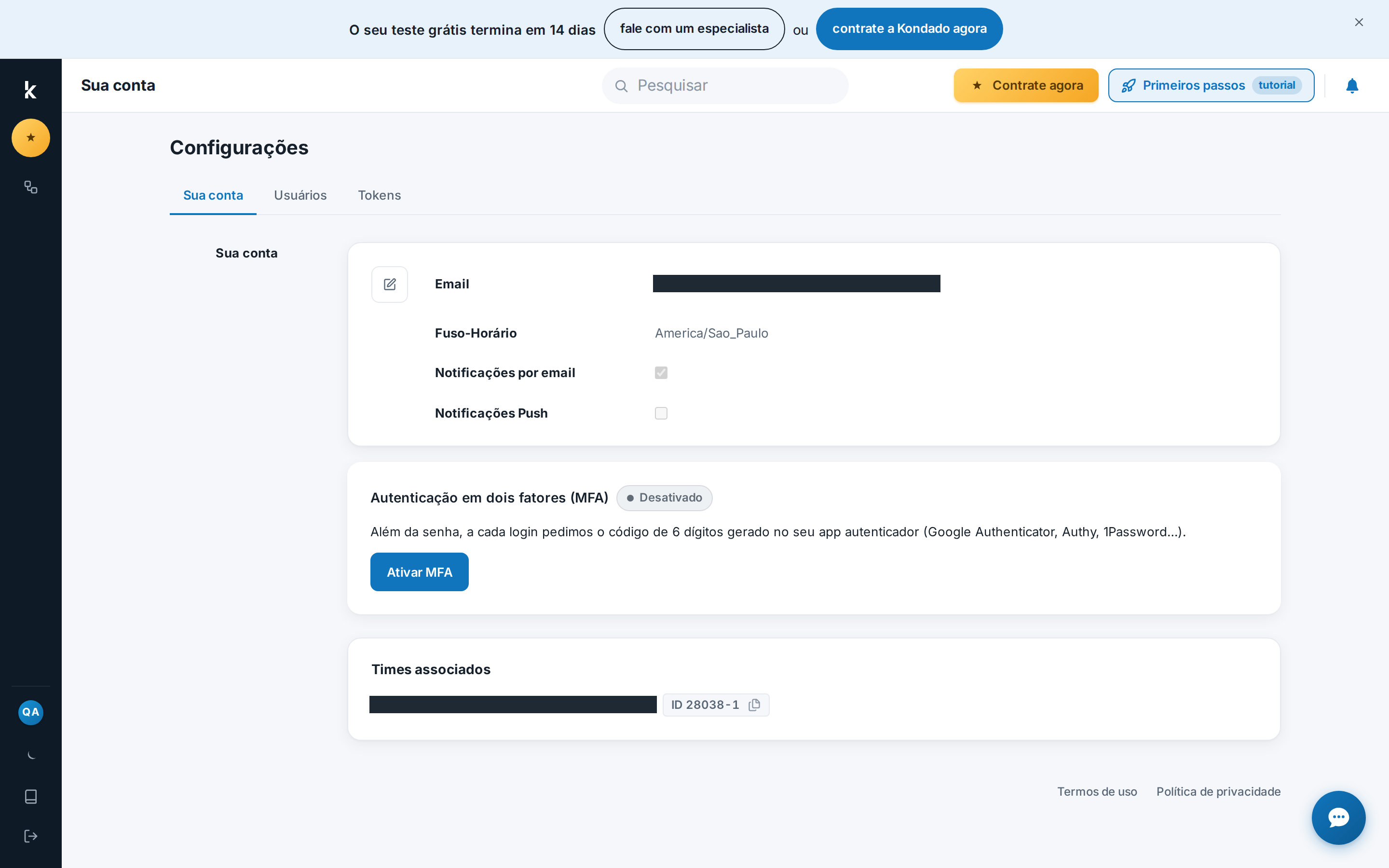
Task: Open the Política de privacidade link
Action: [1219, 792]
